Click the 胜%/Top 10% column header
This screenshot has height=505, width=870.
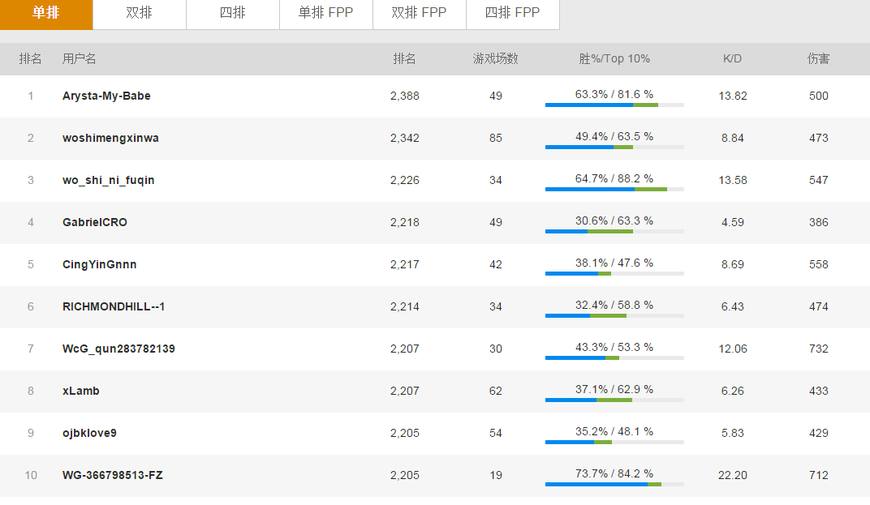tap(614, 59)
